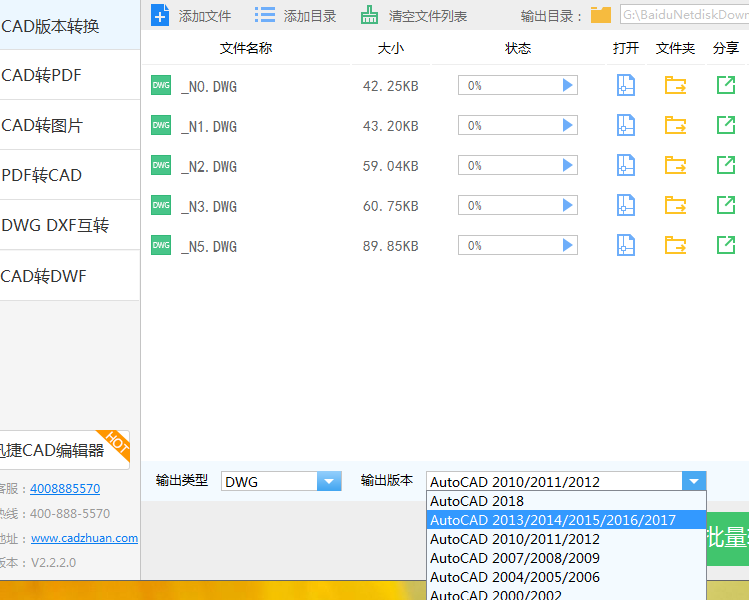Share the _N0.DWG file
Screen dimensions: 749x600
point(726,86)
